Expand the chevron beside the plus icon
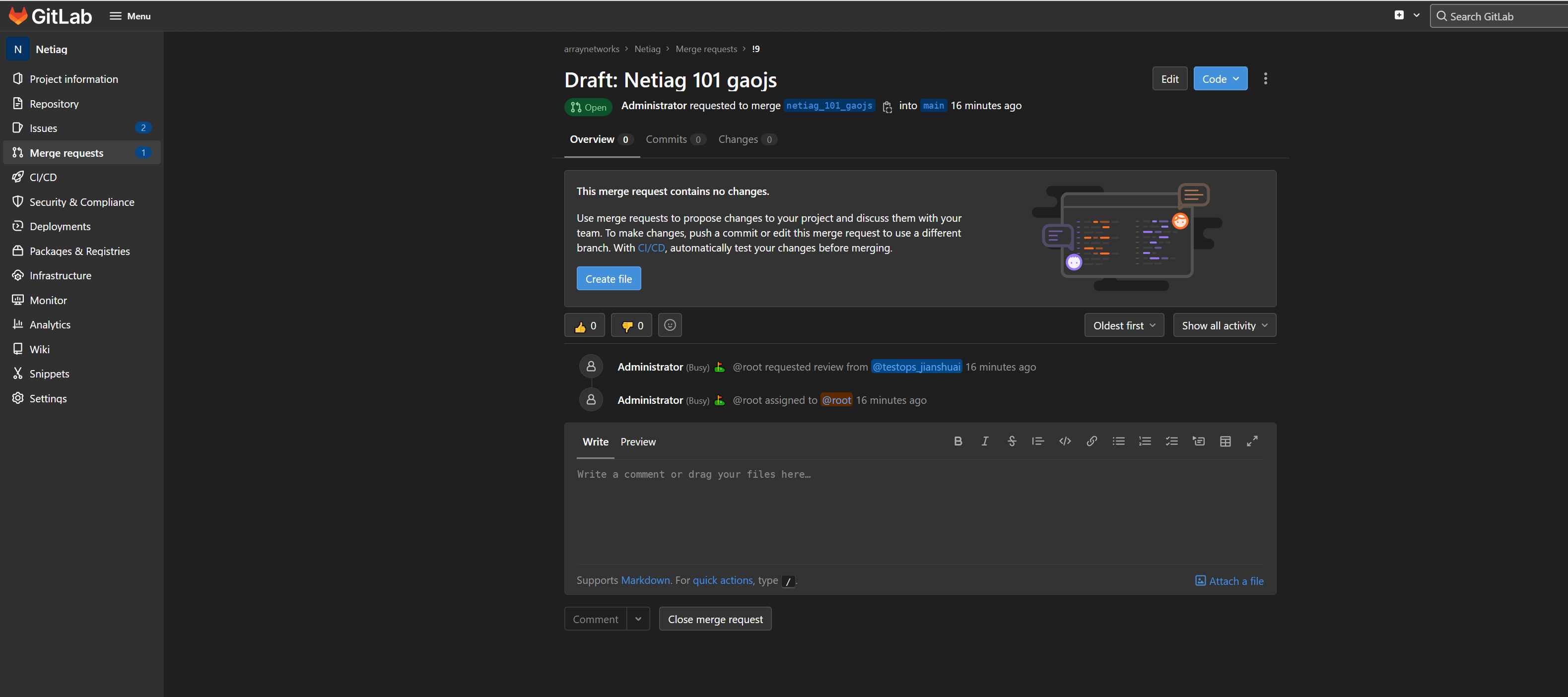The image size is (1568, 697). [1417, 15]
